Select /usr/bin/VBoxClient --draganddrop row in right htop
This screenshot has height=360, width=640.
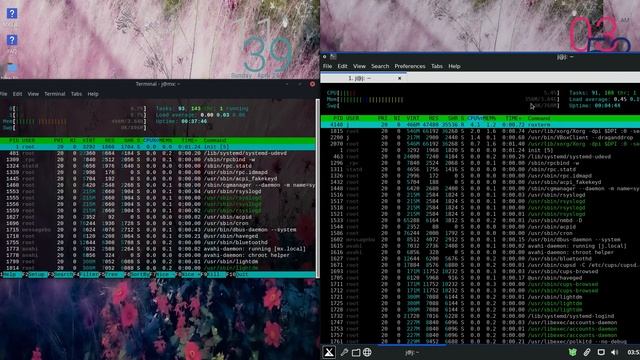(480, 138)
